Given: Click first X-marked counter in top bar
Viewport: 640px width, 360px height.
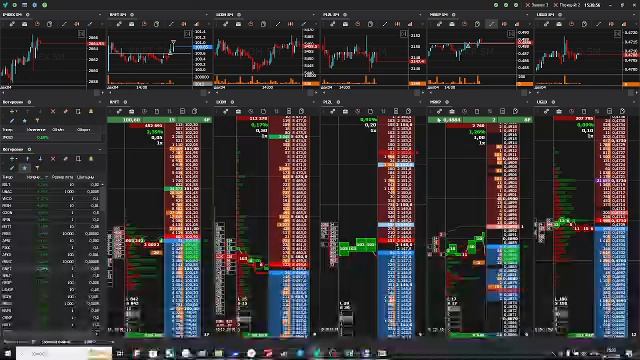Looking at the screenshot, I should [537, 5].
